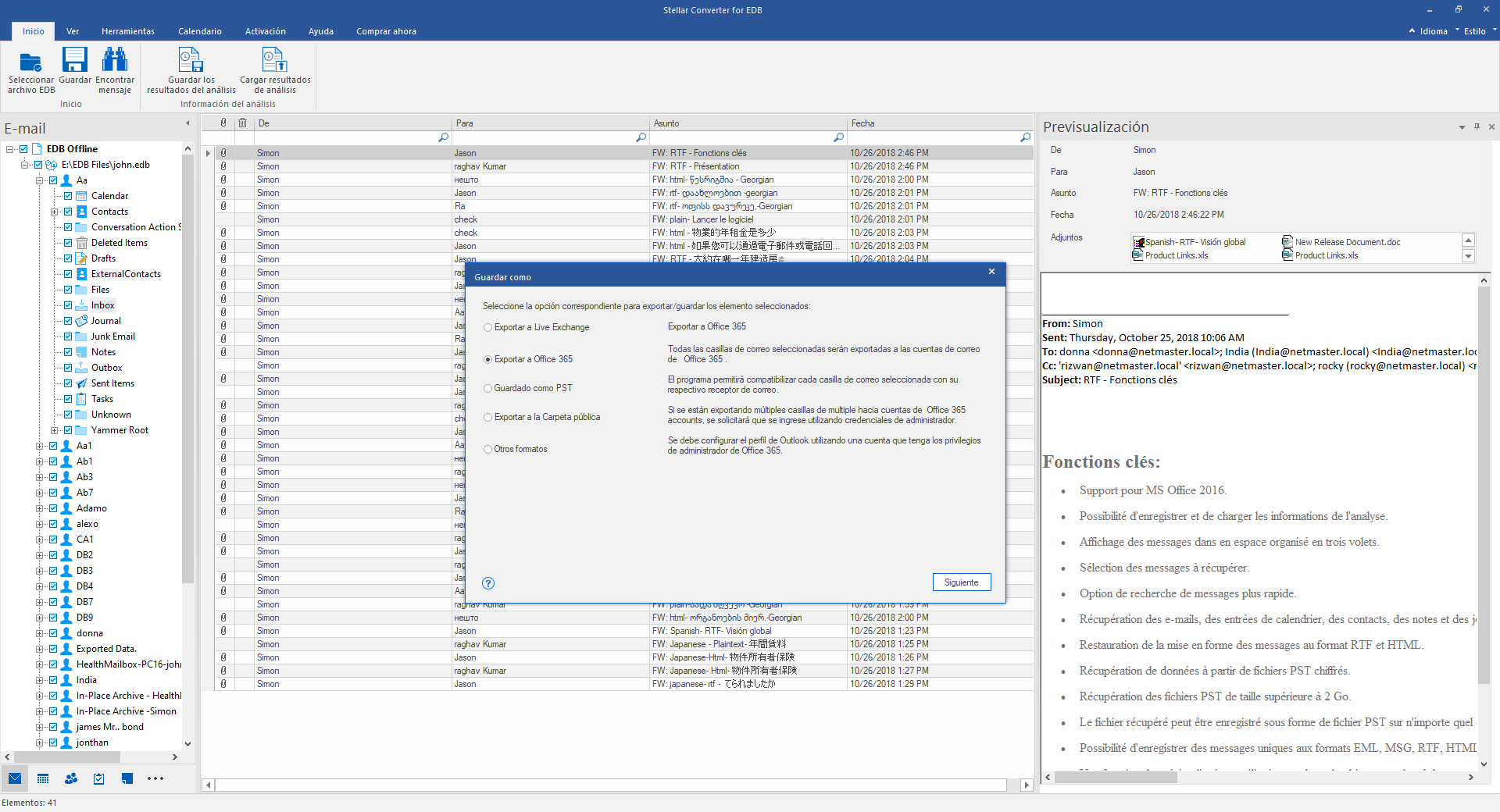Click attachment column header paperclip icon

(223, 123)
